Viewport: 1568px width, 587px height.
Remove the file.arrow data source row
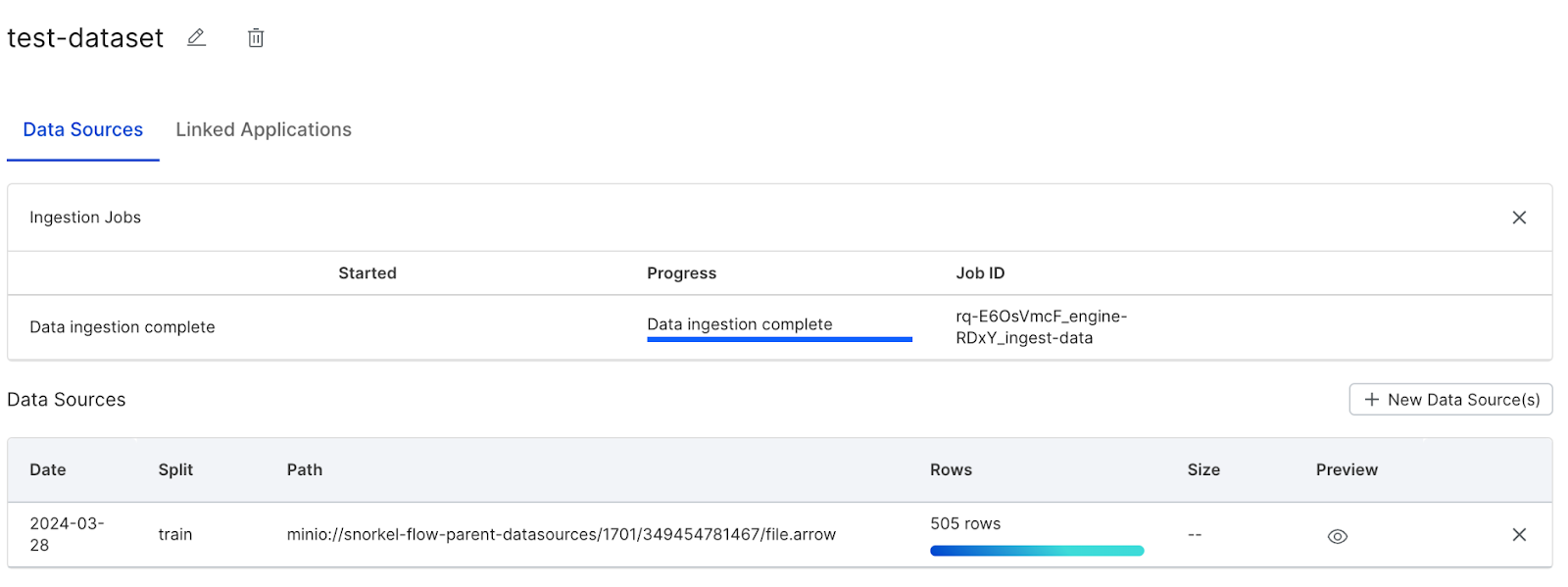coord(1519,534)
